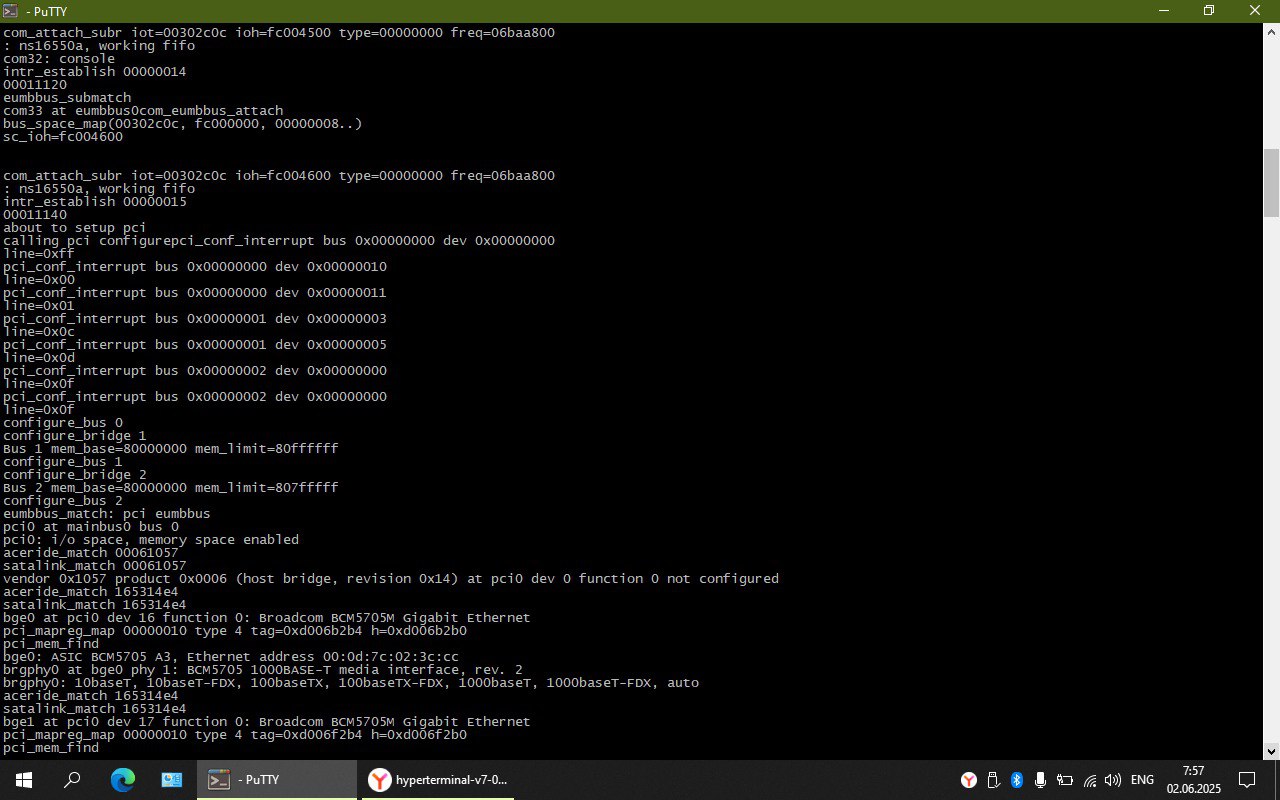Open battery power status icon
The image size is (1280, 800).
[1065, 780]
